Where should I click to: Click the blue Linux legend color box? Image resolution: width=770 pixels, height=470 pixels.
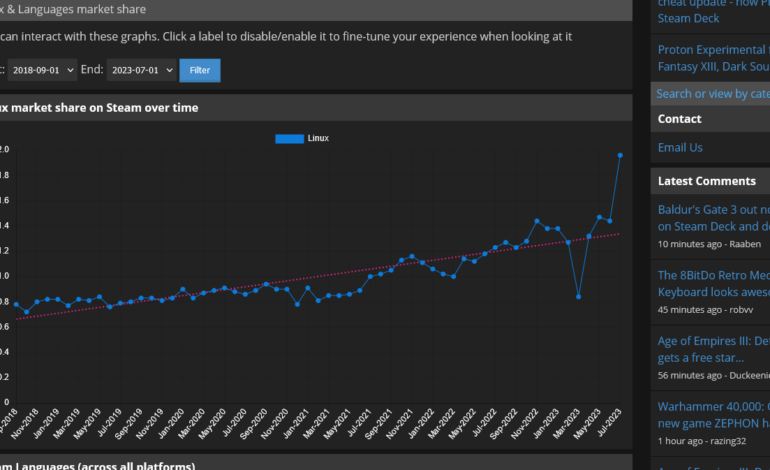coord(289,138)
